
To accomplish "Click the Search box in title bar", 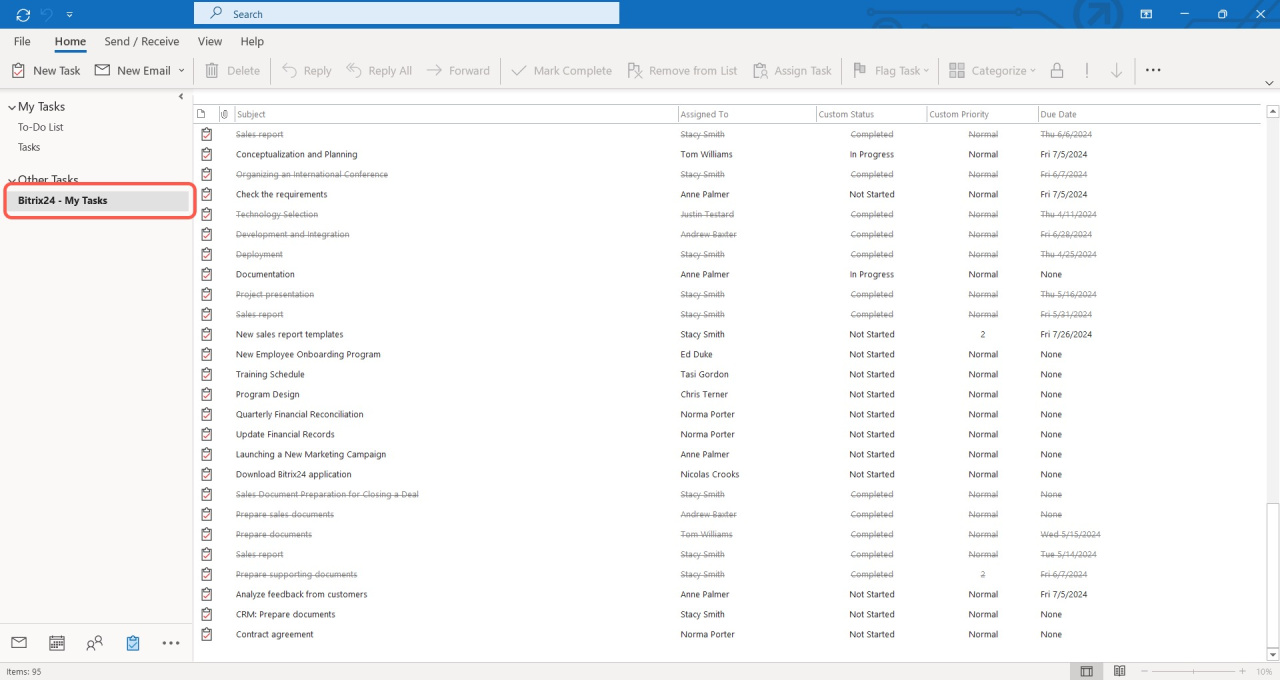I will tap(406, 14).
